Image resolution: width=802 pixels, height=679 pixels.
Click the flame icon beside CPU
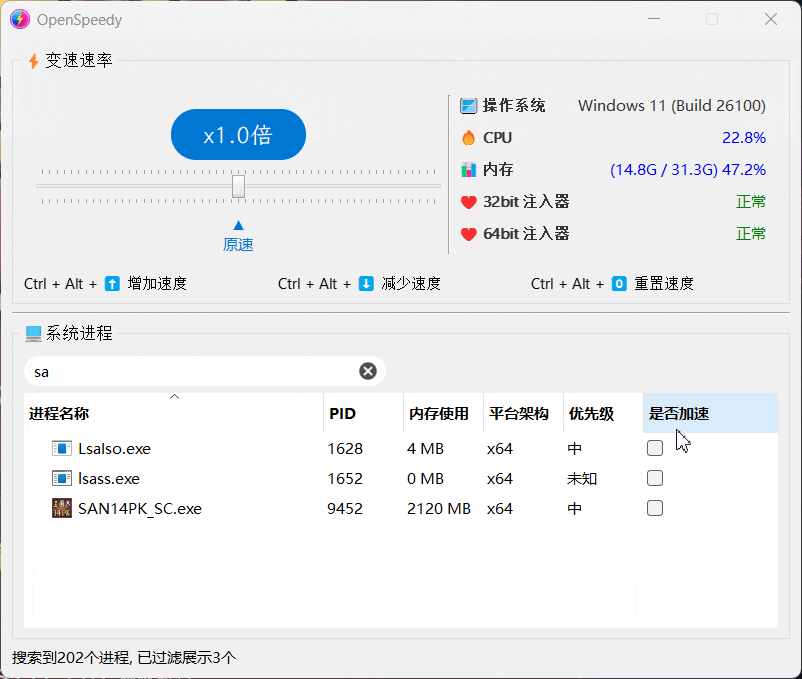(x=467, y=137)
